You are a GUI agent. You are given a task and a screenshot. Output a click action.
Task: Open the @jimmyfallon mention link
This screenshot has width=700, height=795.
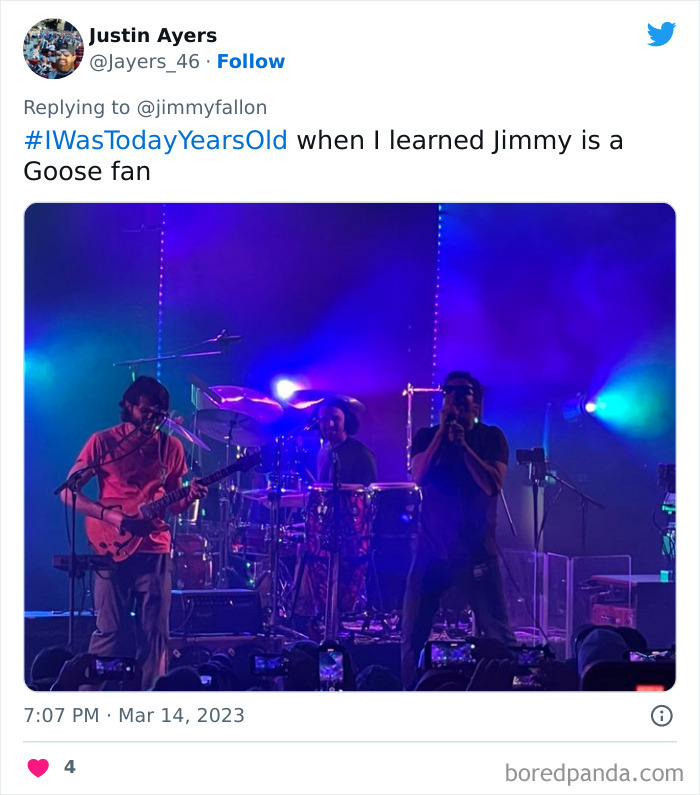pyautogui.click(x=203, y=107)
